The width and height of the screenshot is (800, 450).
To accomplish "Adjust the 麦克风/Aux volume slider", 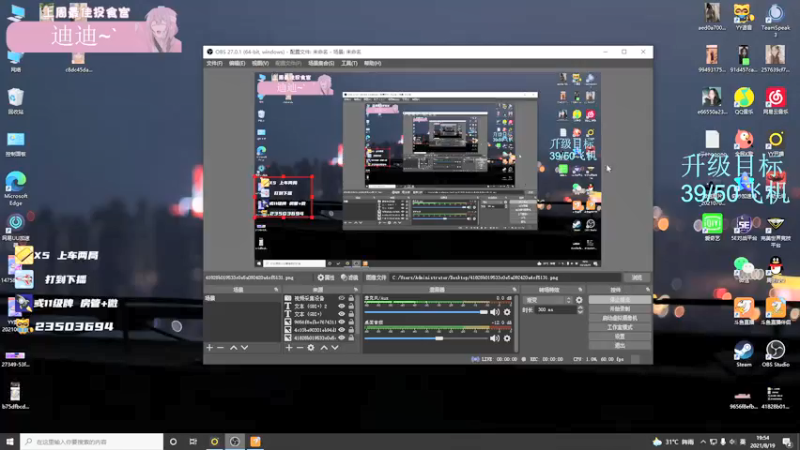I will [x=426, y=312].
